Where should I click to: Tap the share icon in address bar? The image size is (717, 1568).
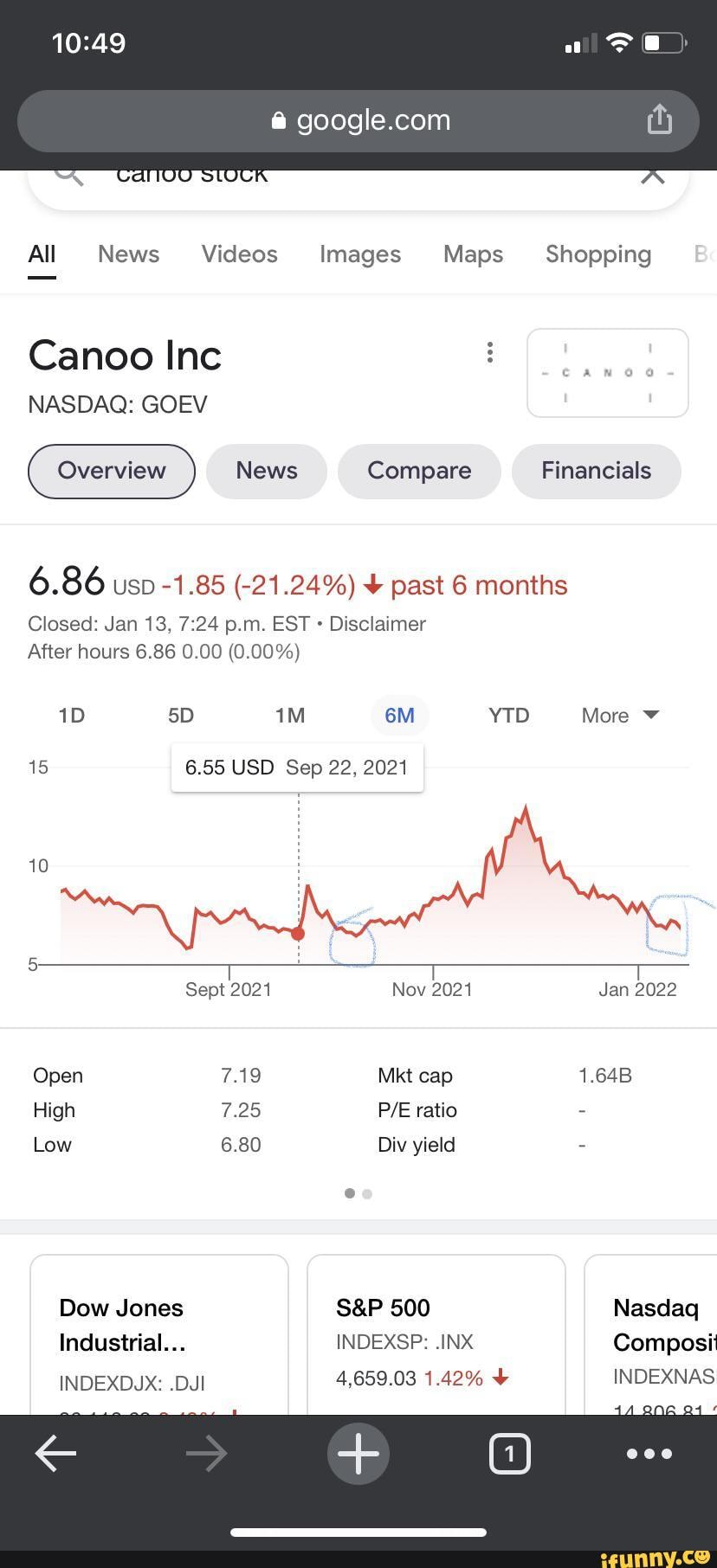coord(659,119)
